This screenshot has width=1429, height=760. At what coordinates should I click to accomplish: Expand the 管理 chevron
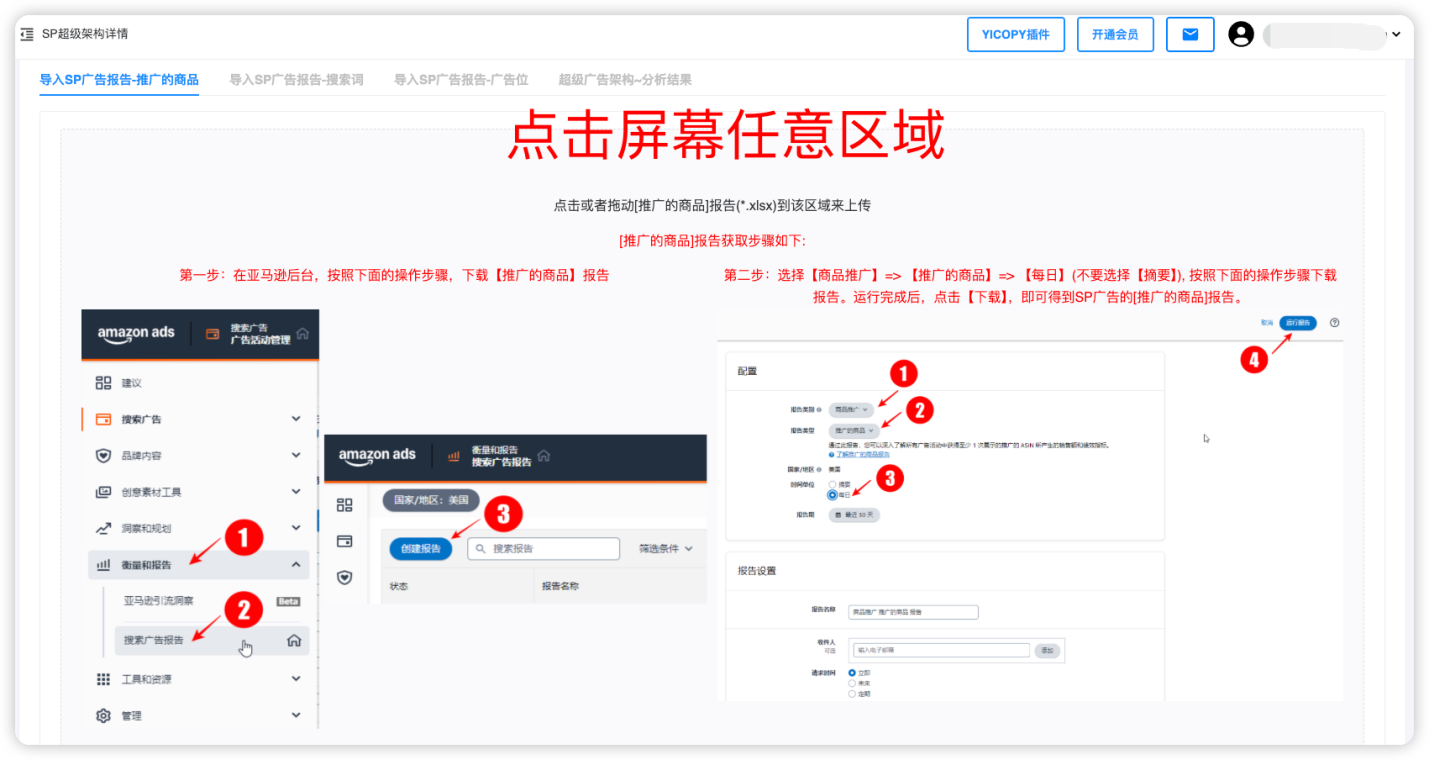[296, 716]
